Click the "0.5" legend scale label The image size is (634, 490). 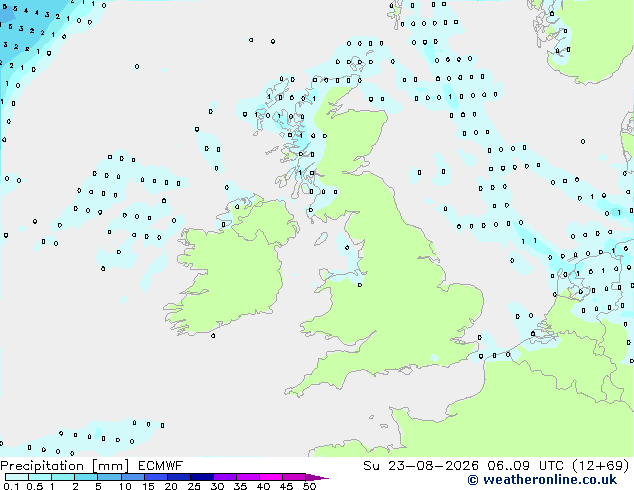pos(35,486)
